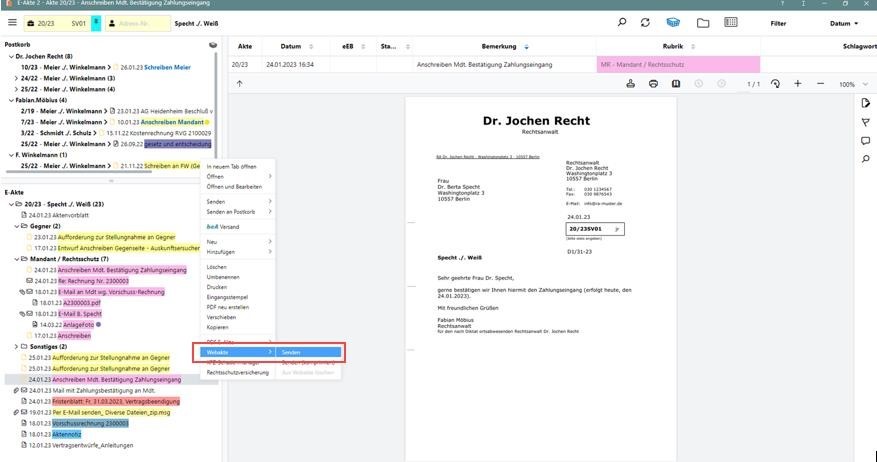This screenshot has height=462, width=877.
Task: Collapse the Gegner folder
Action: (x=18, y=226)
